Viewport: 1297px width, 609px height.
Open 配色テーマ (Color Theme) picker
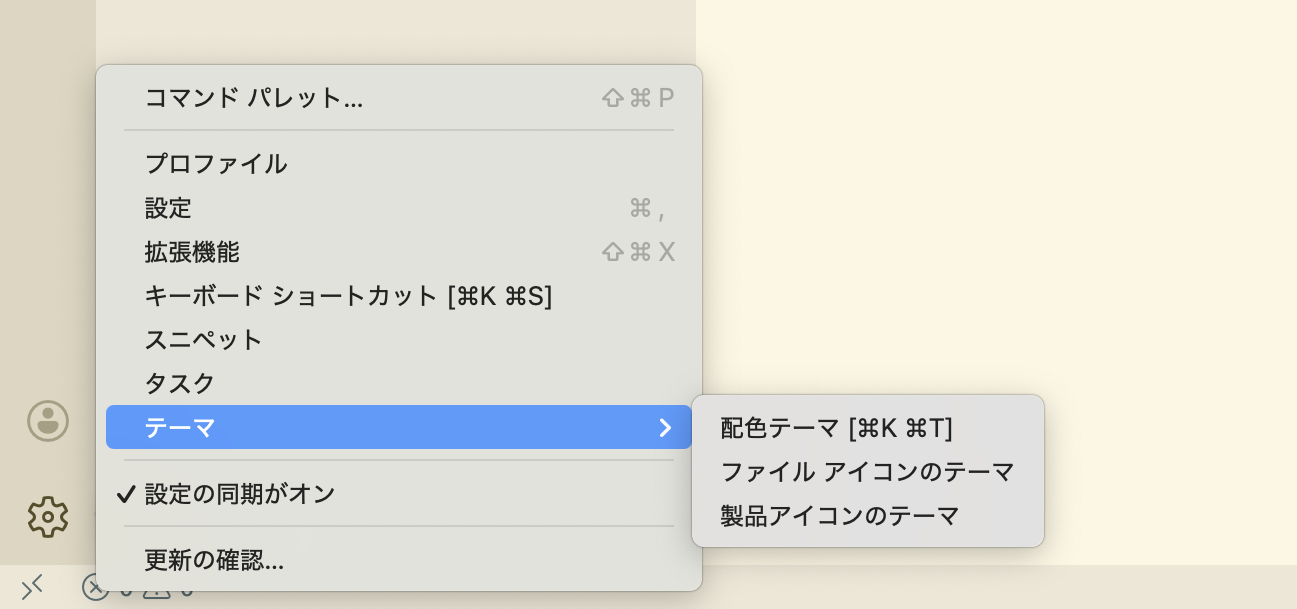tap(836, 428)
